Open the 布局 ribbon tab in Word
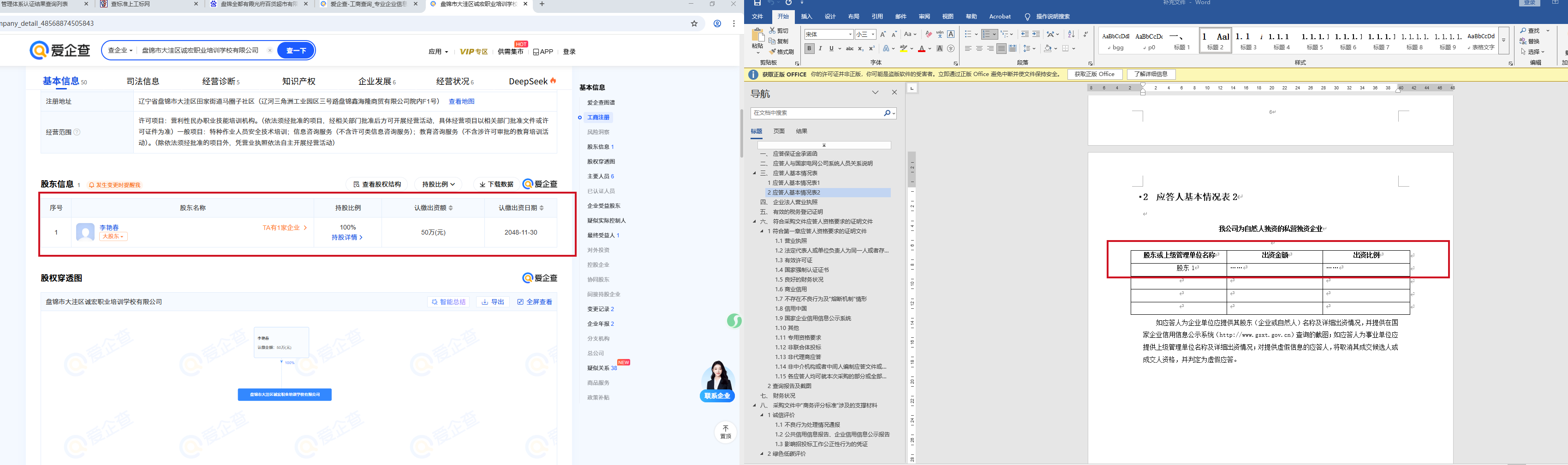The width and height of the screenshot is (1568, 465). [854, 17]
